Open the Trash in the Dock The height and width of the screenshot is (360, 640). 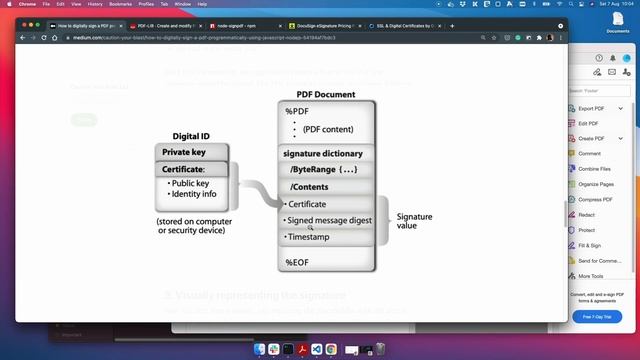[380, 349]
